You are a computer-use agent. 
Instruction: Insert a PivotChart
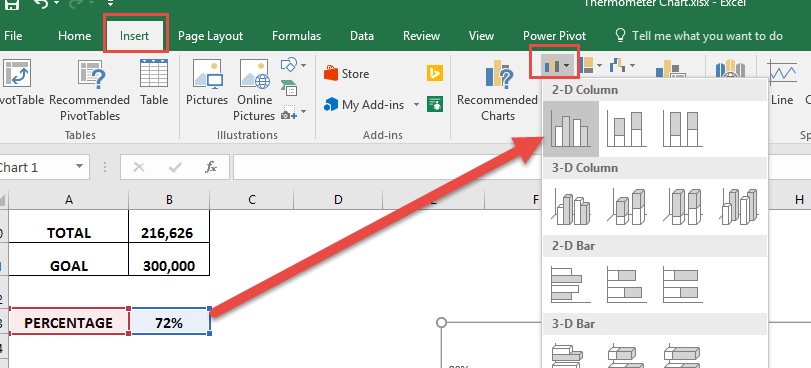(x=670, y=69)
